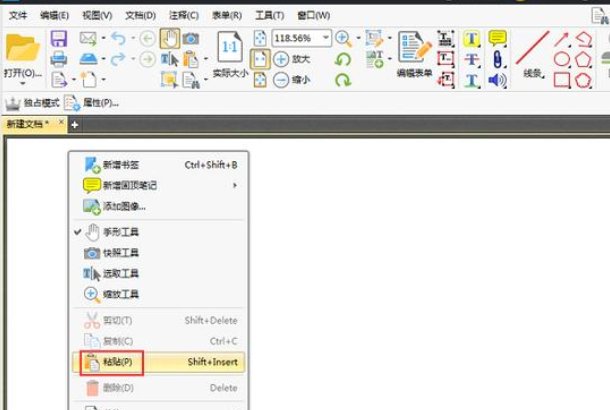
Task: Go to the previous view with back arrow
Action: tap(147, 38)
